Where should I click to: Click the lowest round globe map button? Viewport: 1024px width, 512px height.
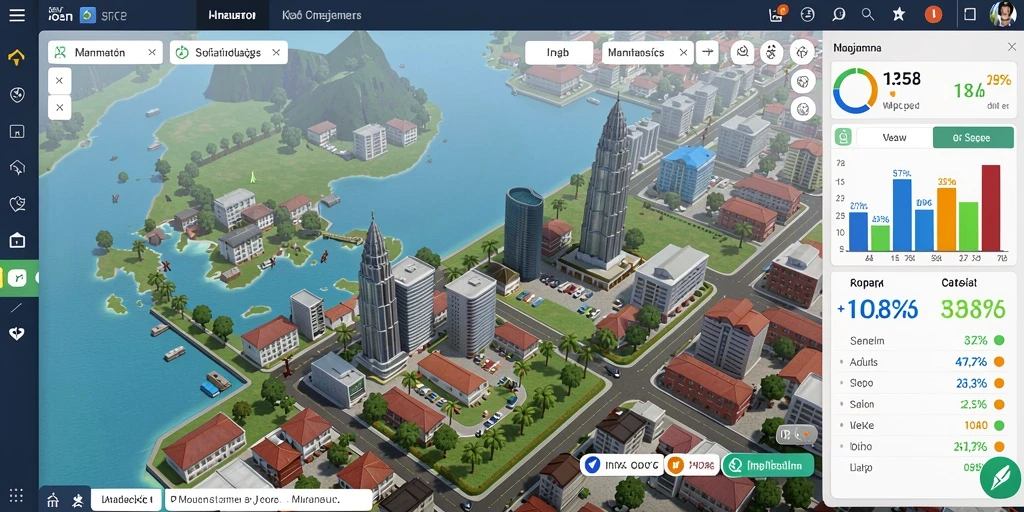point(803,108)
